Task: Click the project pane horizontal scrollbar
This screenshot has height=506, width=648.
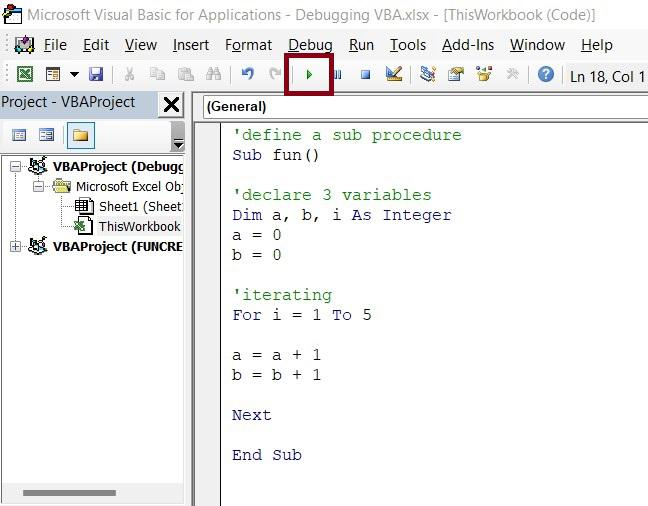Action: click(x=69, y=493)
